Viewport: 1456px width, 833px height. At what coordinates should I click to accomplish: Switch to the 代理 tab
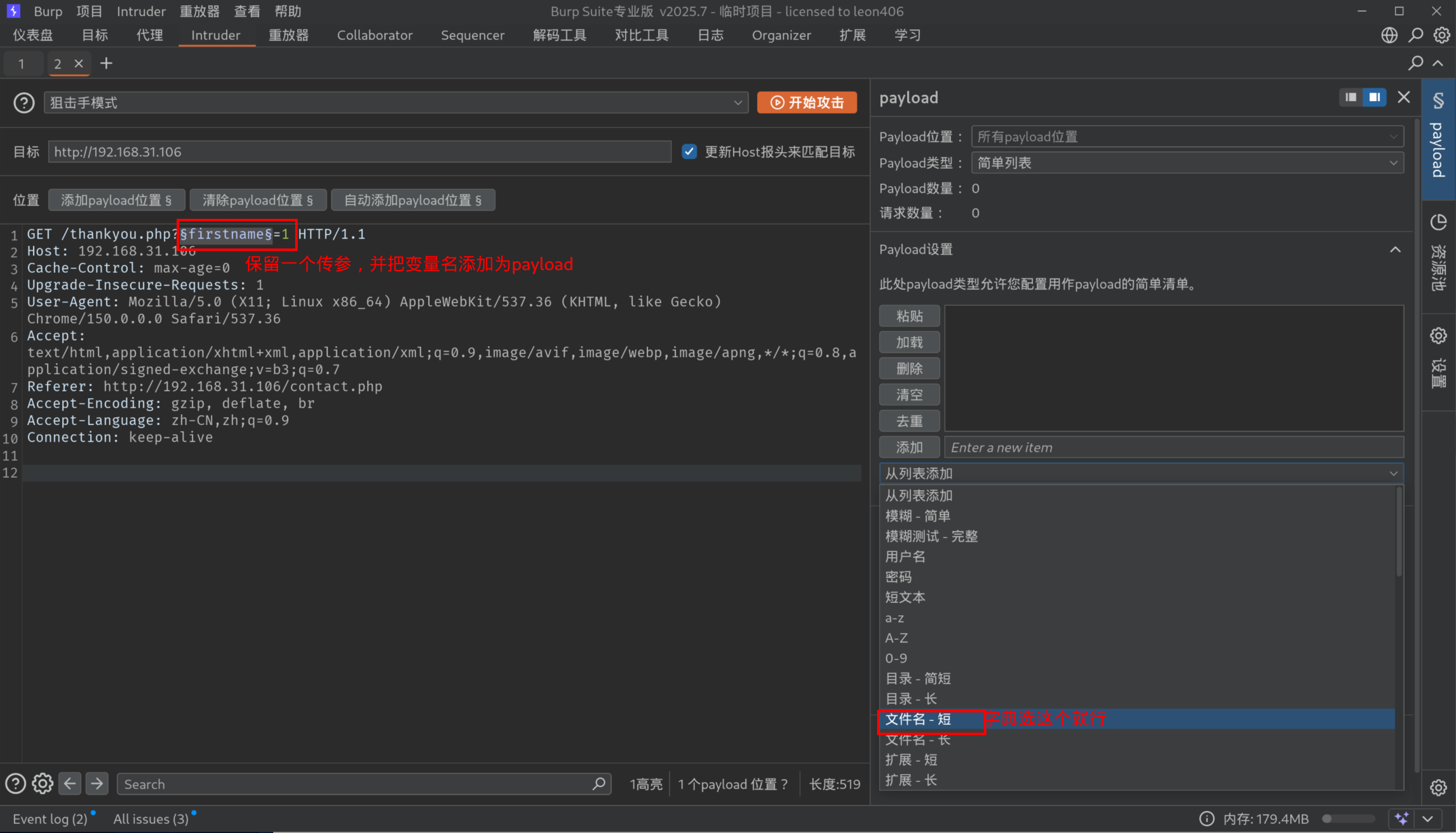[x=149, y=35]
